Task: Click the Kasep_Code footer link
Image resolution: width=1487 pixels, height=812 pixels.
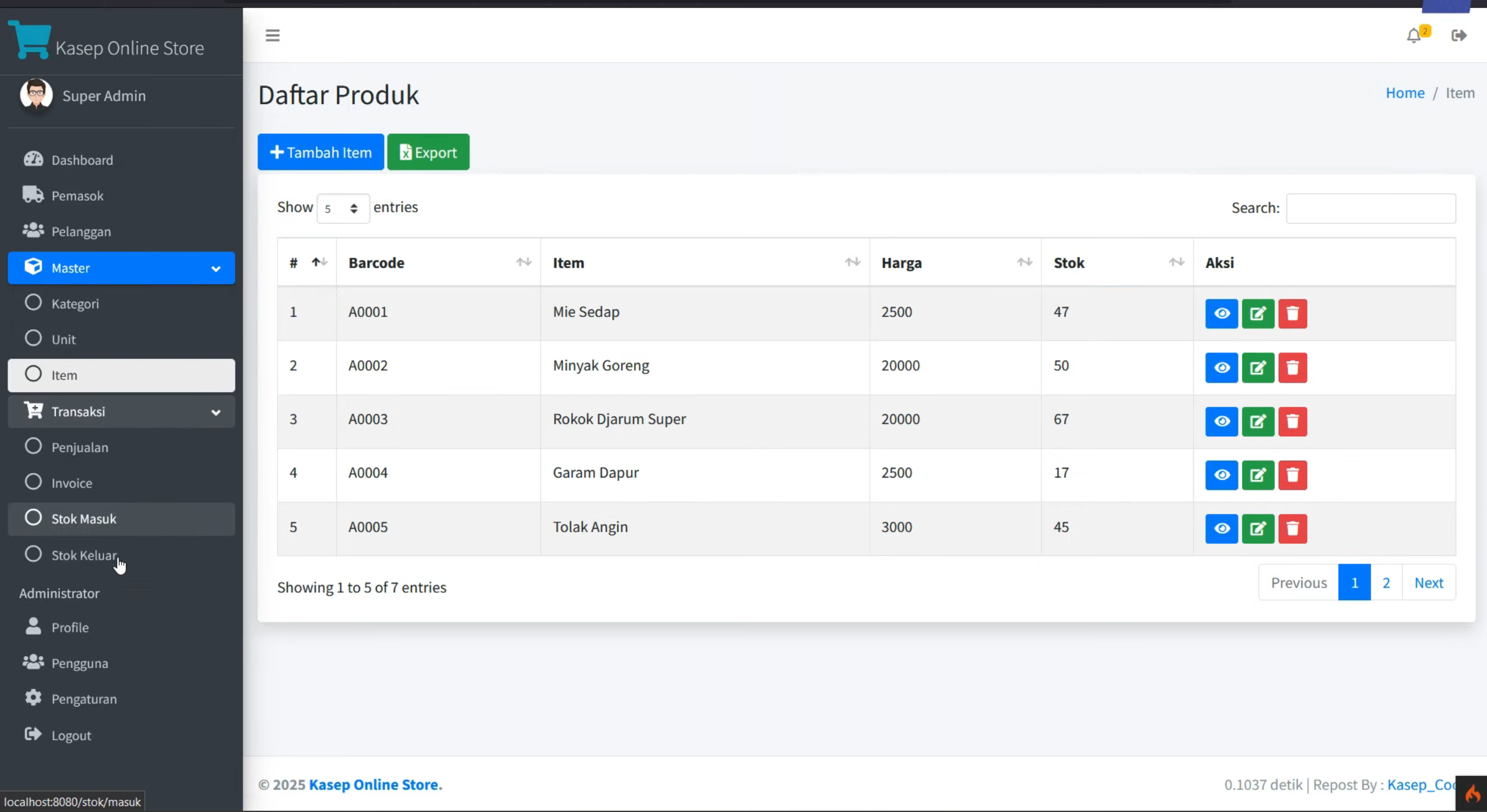Action: point(1421,785)
